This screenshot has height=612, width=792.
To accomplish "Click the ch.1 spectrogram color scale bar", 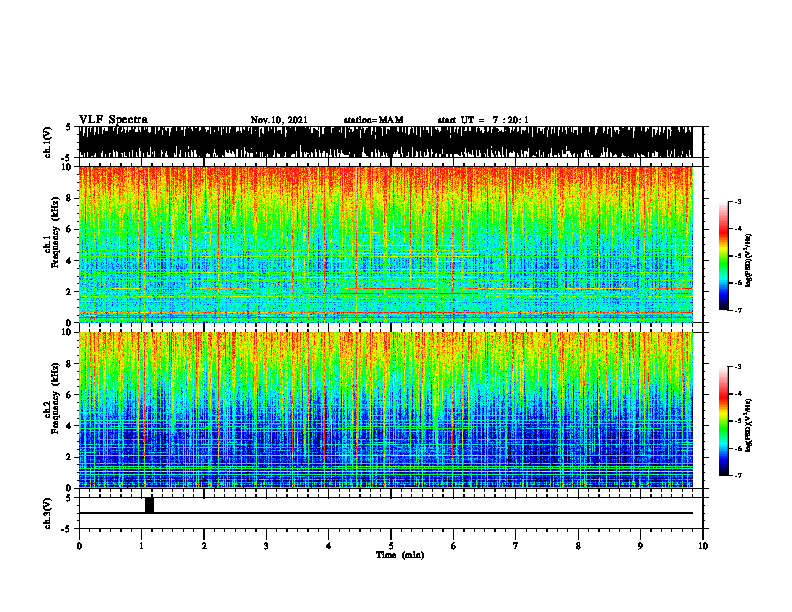I will point(723,256).
